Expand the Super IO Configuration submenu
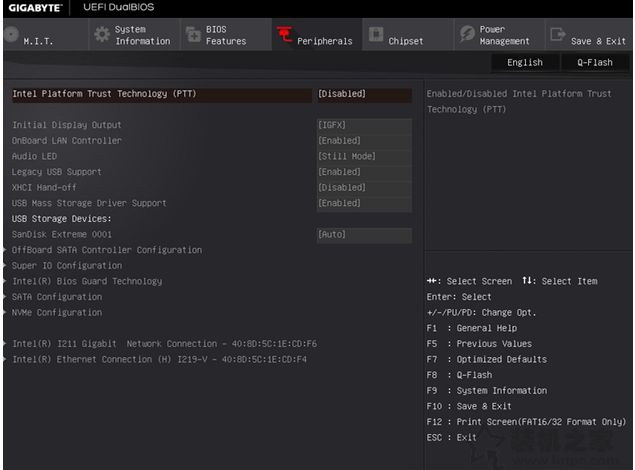Image resolution: width=635 pixels, height=470 pixels. 67,266
